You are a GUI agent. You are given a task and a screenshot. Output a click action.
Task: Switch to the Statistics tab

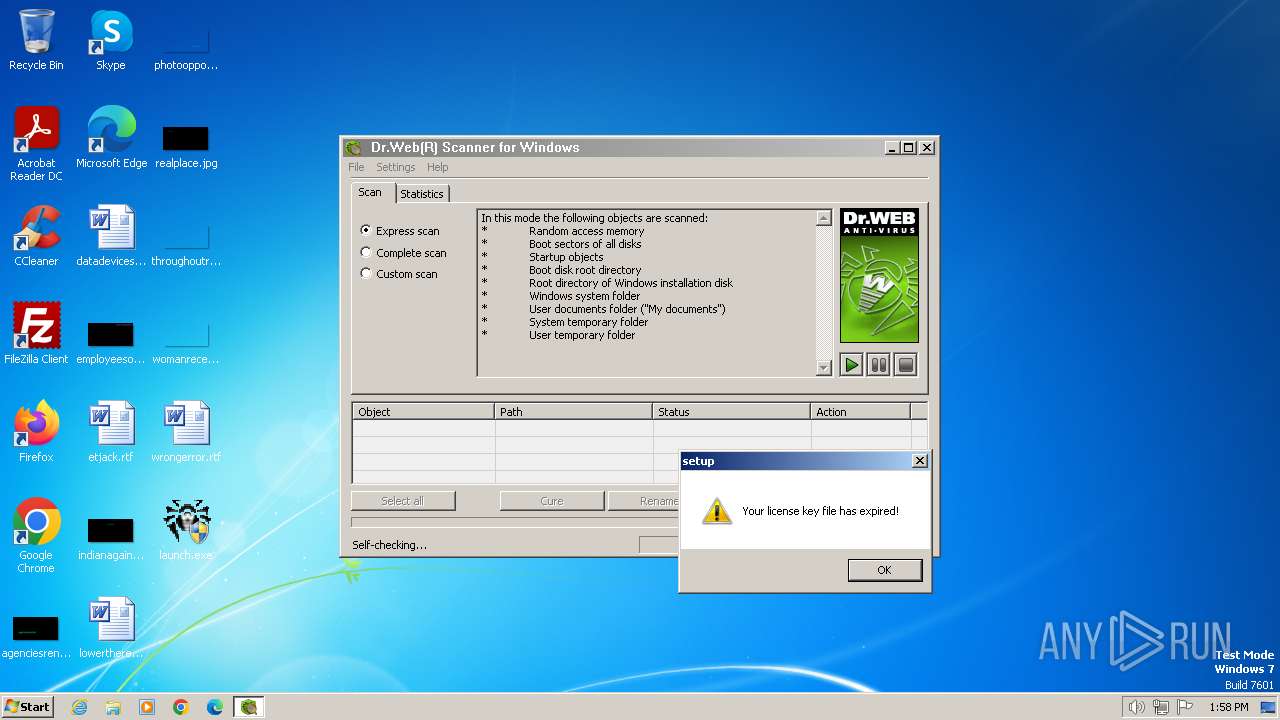[x=422, y=194]
